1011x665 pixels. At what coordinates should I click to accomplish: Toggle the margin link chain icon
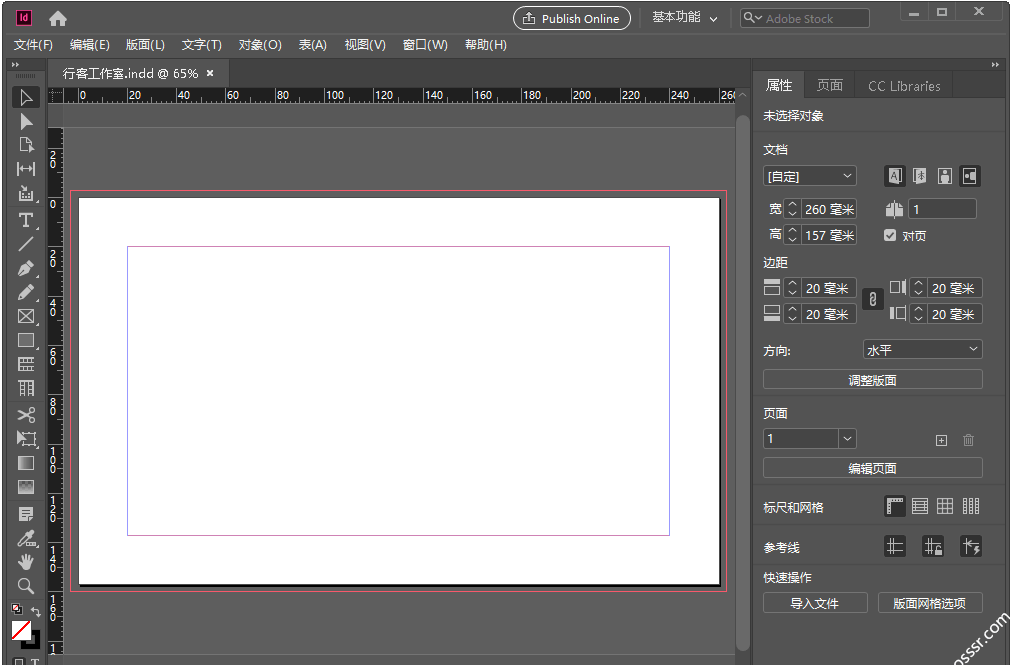coord(872,300)
